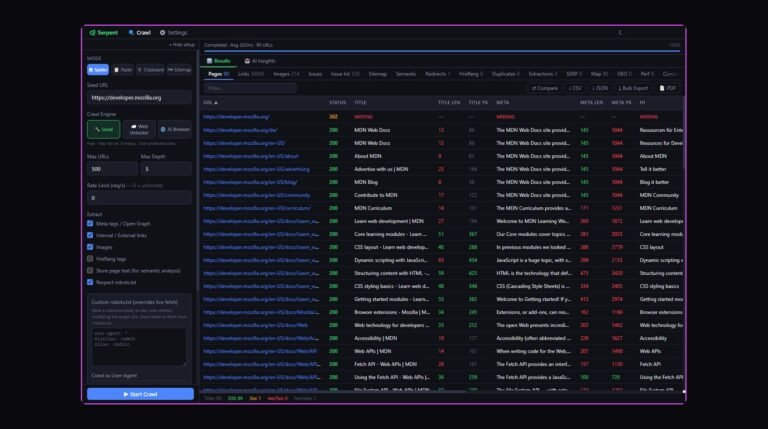Open the Hreflang sub-tab

click(x=471, y=74)
